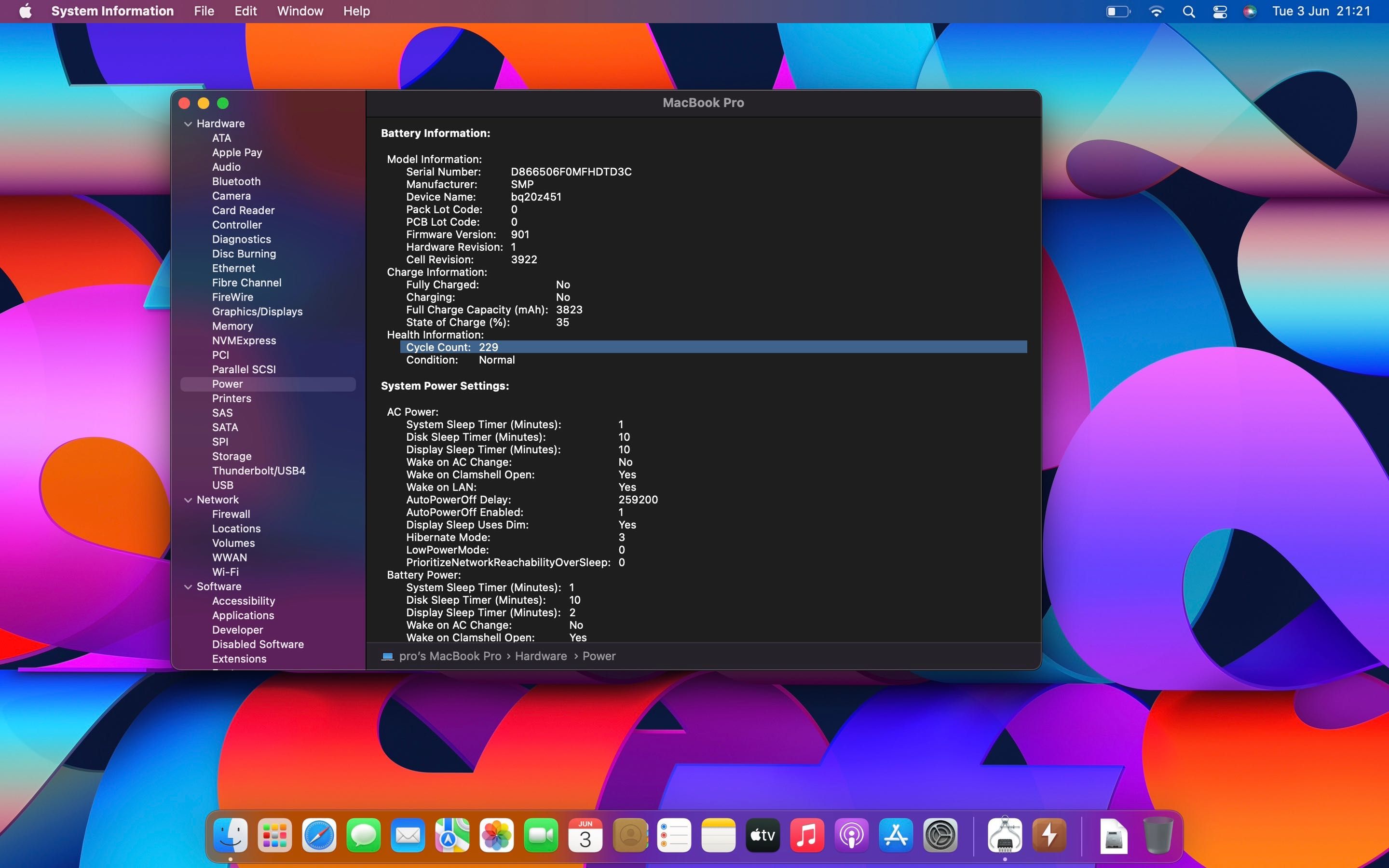Select Thunderbolt/USB4 in the sidebar

[259, 471]
